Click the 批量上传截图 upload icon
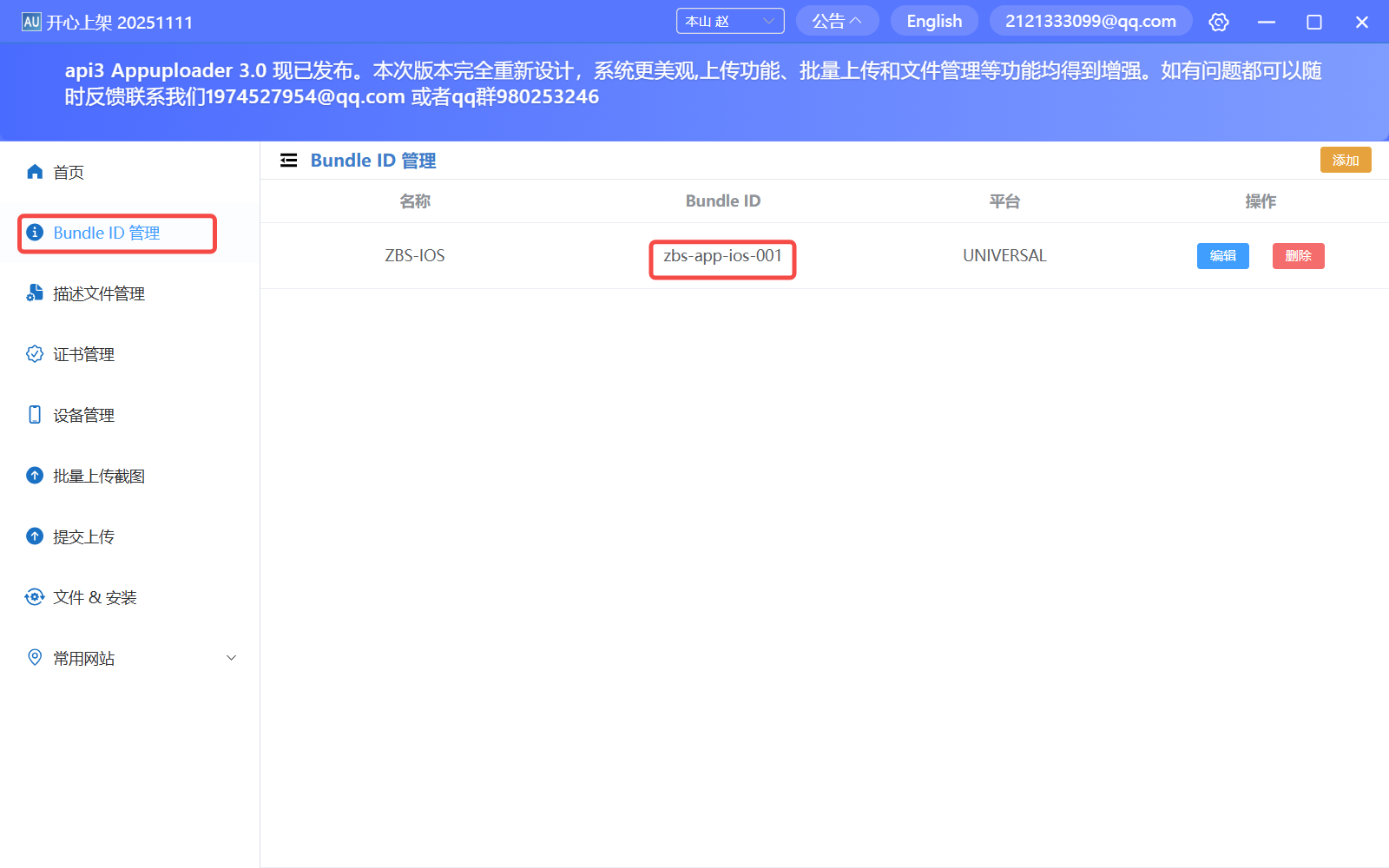The image size is (1389, 868). click(x=35, y=475)
